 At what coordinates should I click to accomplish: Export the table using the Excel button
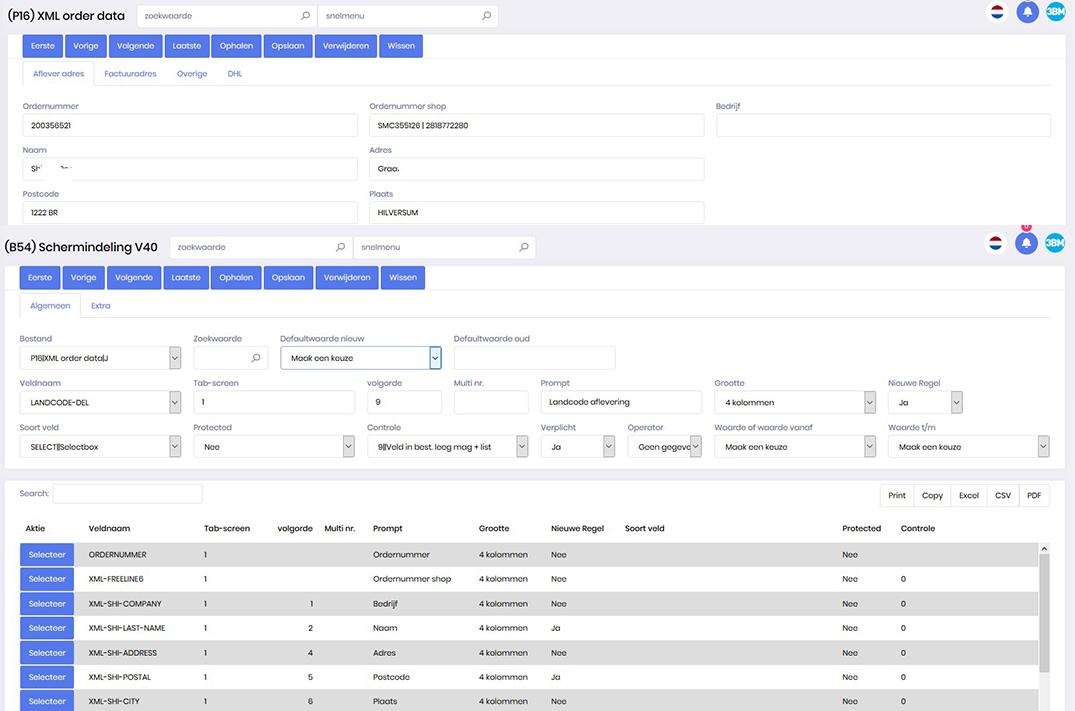click(968, 496)
